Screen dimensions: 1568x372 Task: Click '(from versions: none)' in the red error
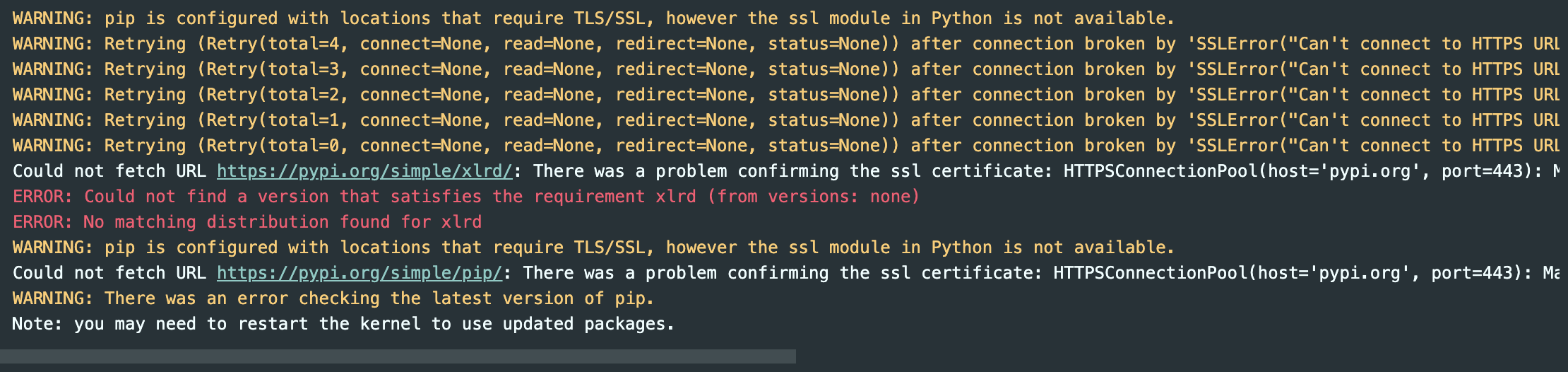tap(814, 197)
